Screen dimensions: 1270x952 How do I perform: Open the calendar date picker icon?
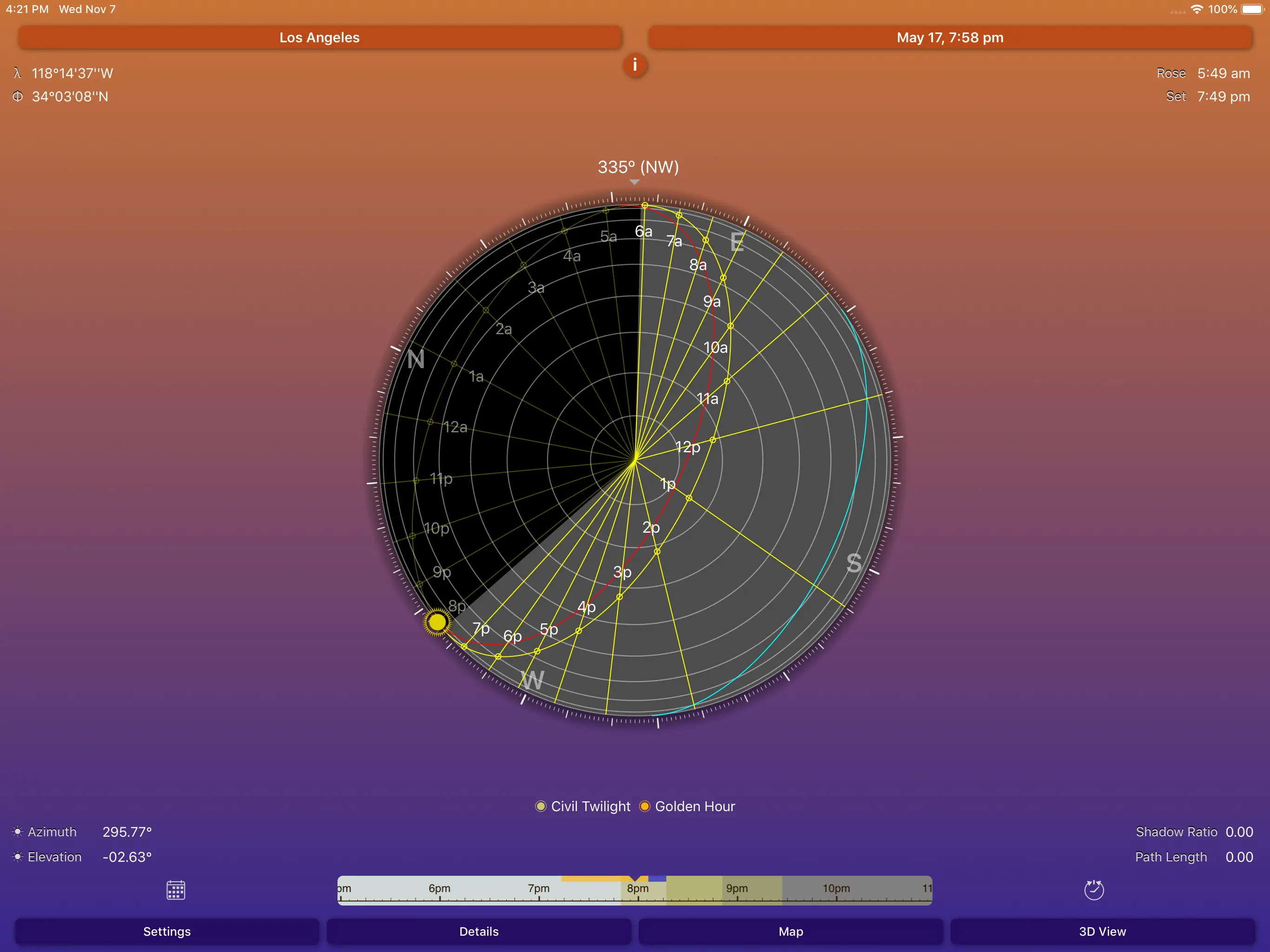[176, 890]
